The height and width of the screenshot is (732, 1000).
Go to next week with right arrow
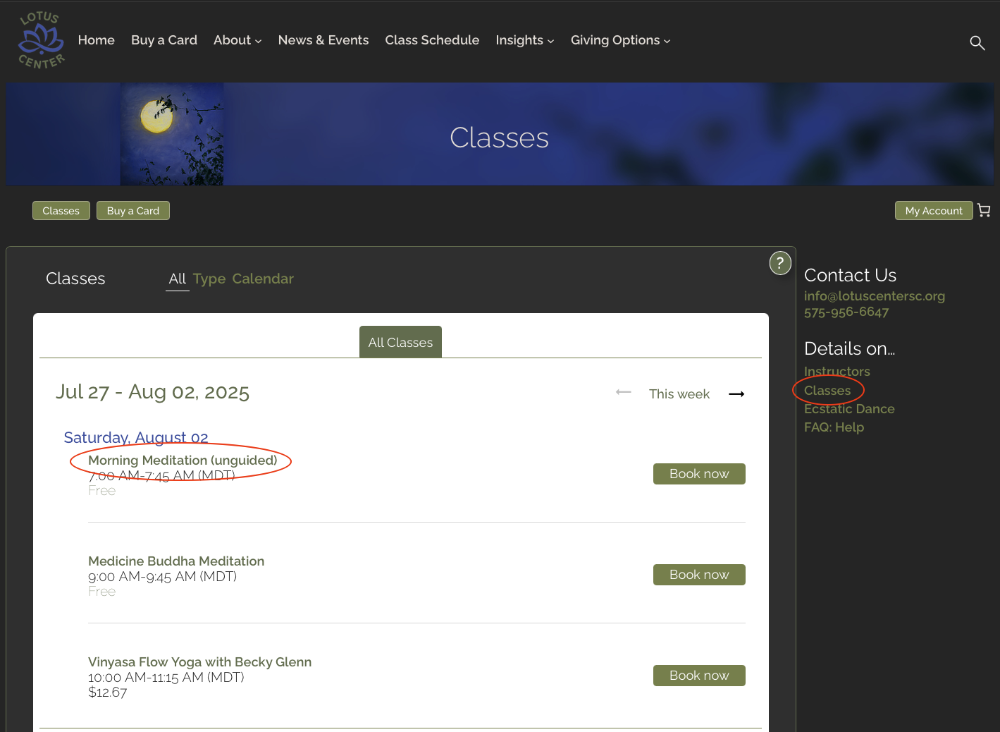[x=736, y=394]
